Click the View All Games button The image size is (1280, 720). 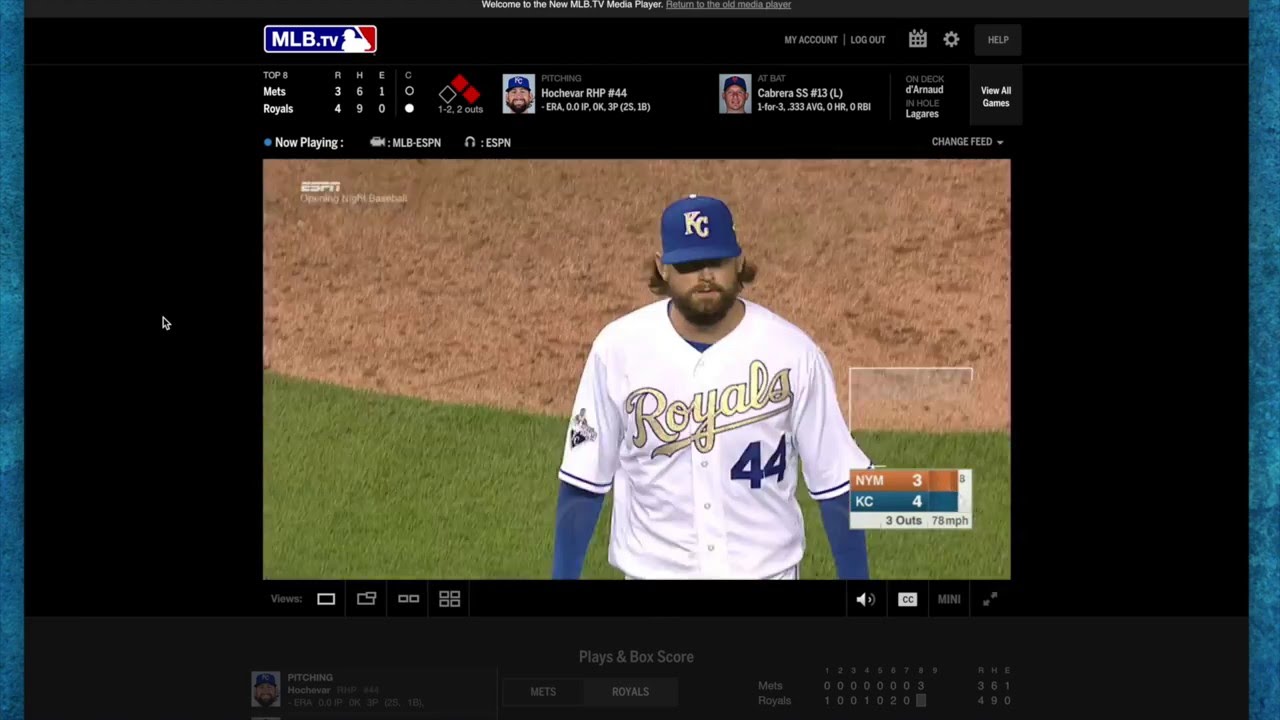pyautogui.click(x=995, y=97)
